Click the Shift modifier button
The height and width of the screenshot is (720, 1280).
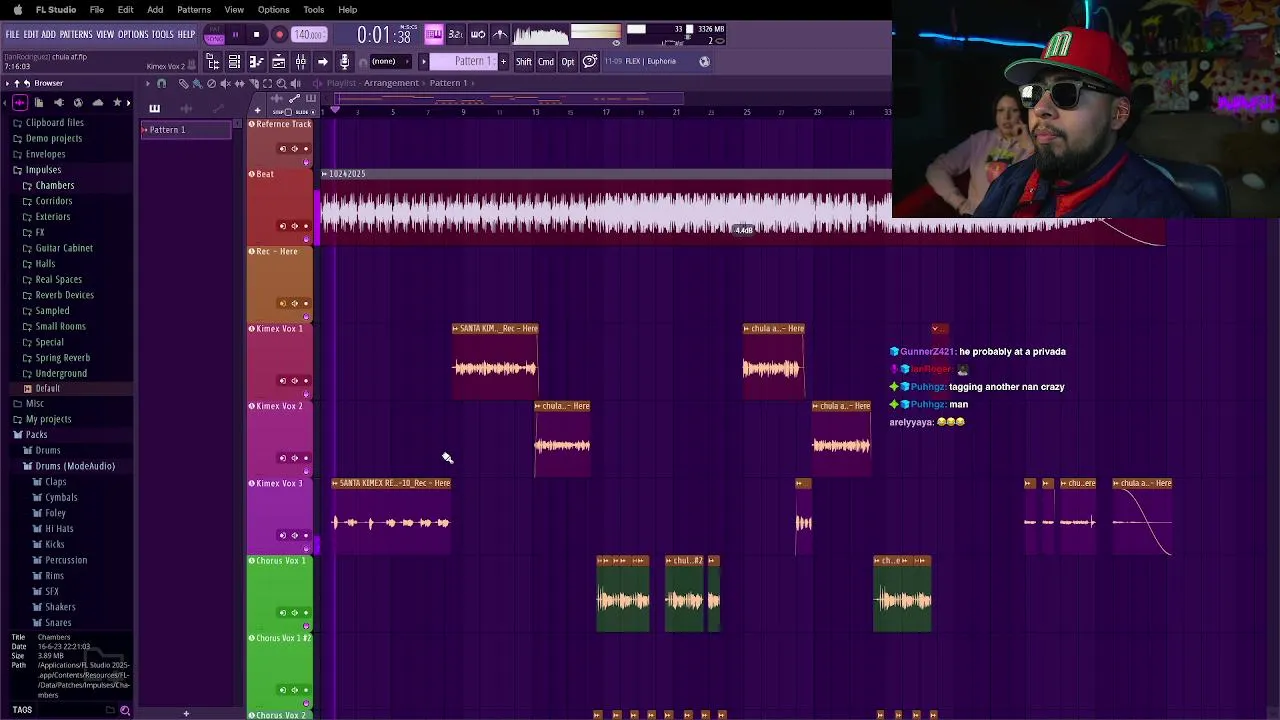(x=524, y=62)
